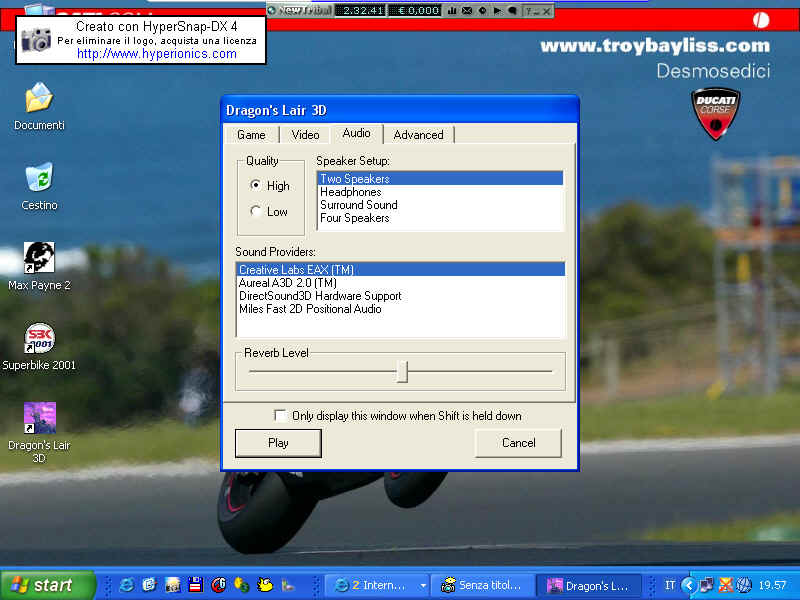Viewport: 800px width, 600px height.
Task: Click the envelope mail icon in NewTribal bar
Action: (x=467, y=10)
